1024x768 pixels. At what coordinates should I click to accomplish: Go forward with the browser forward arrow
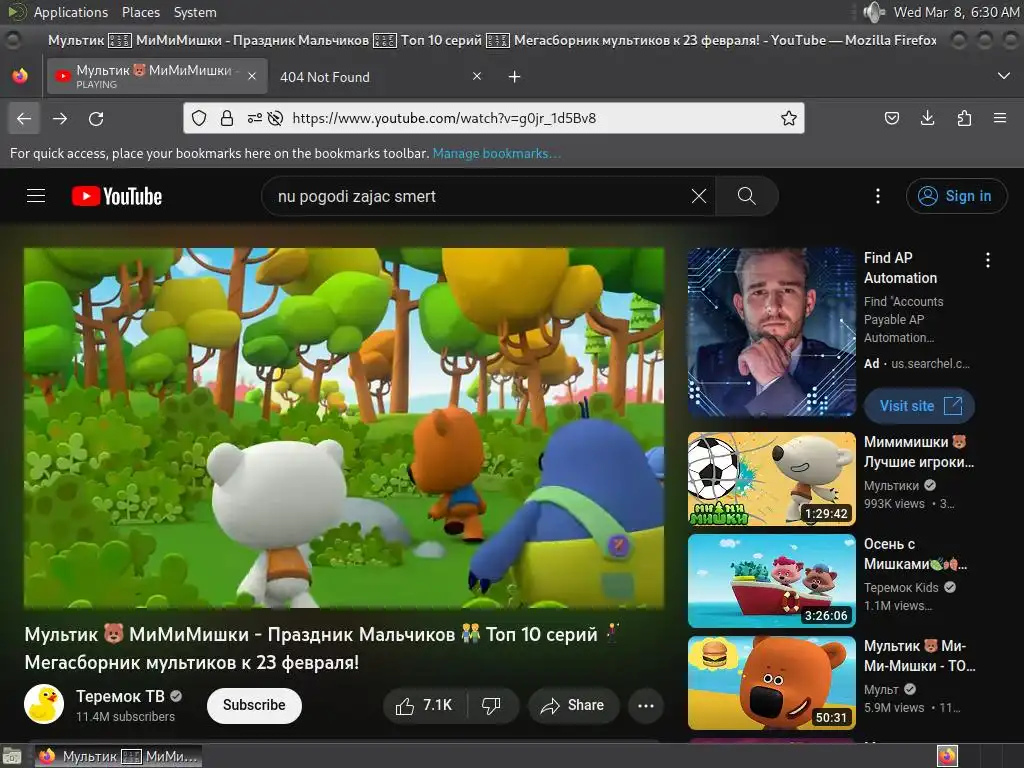(x=60, y=118)
